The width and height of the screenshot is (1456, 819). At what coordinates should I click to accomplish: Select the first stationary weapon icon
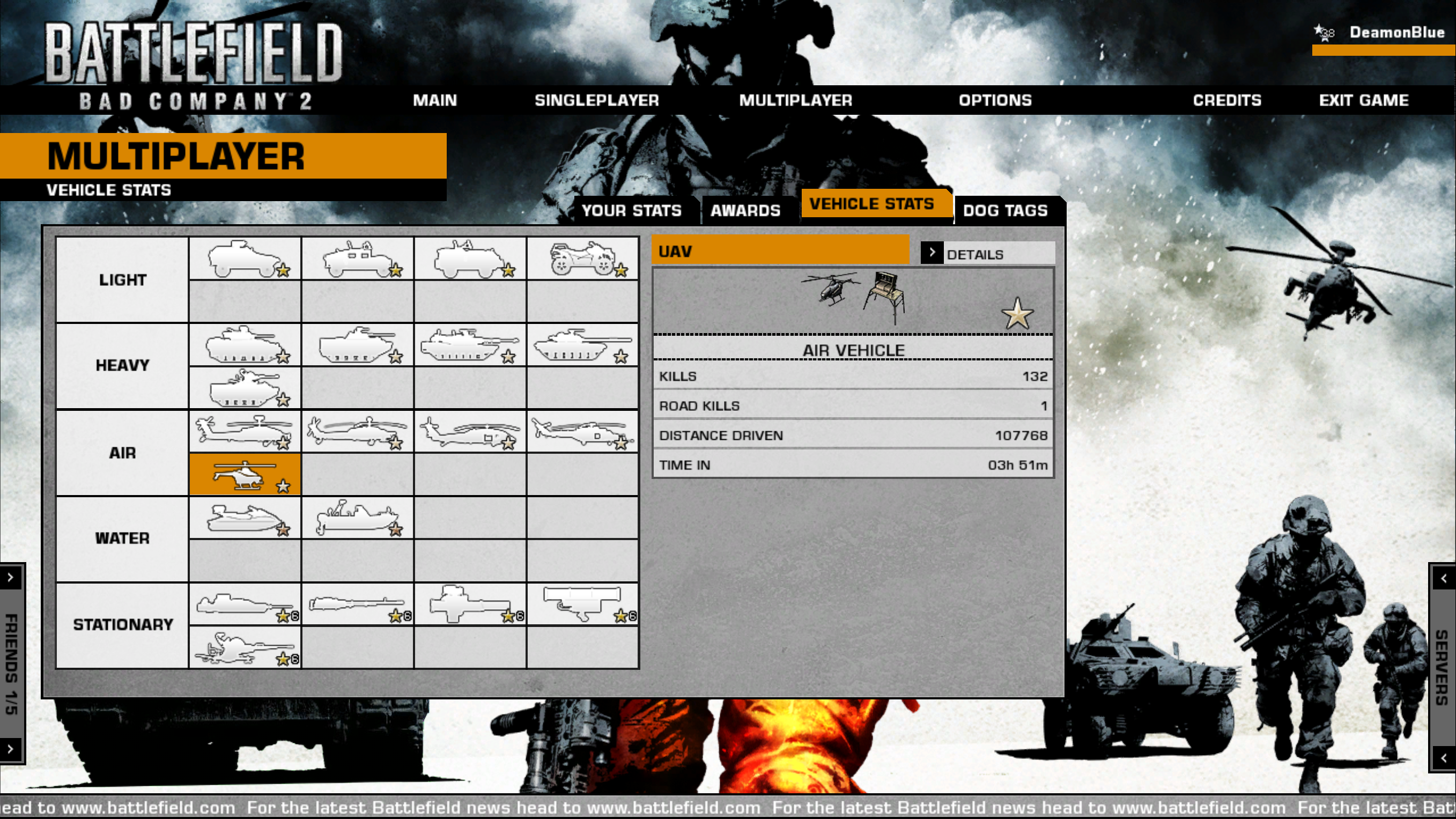(245, 604)
